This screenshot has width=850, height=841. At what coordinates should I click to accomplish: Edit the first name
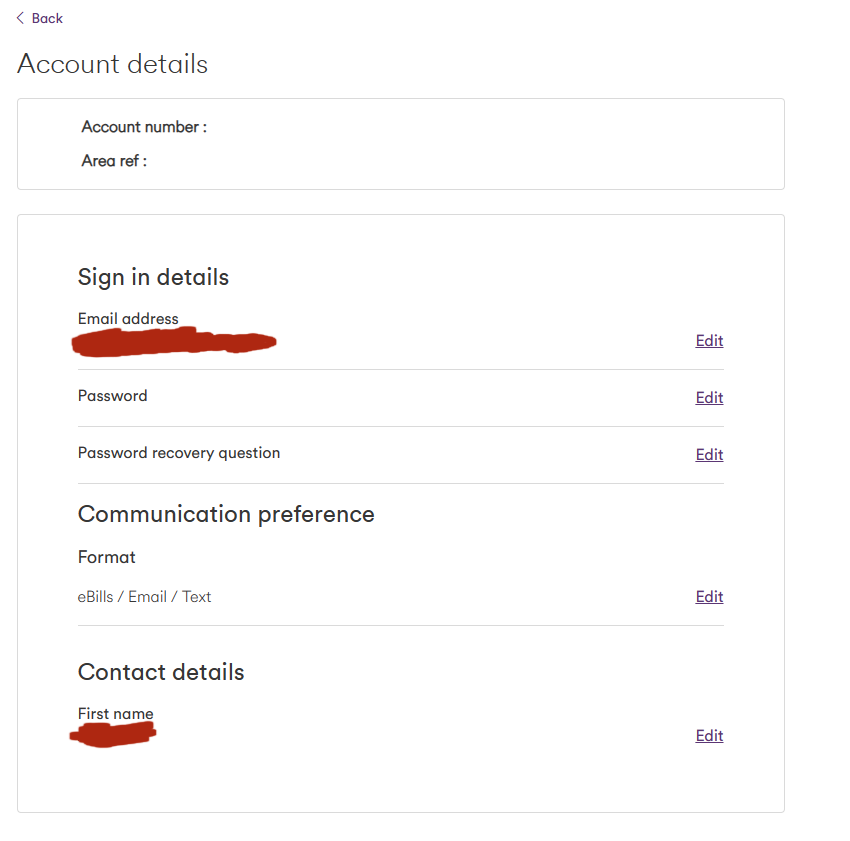pos(709,735)
